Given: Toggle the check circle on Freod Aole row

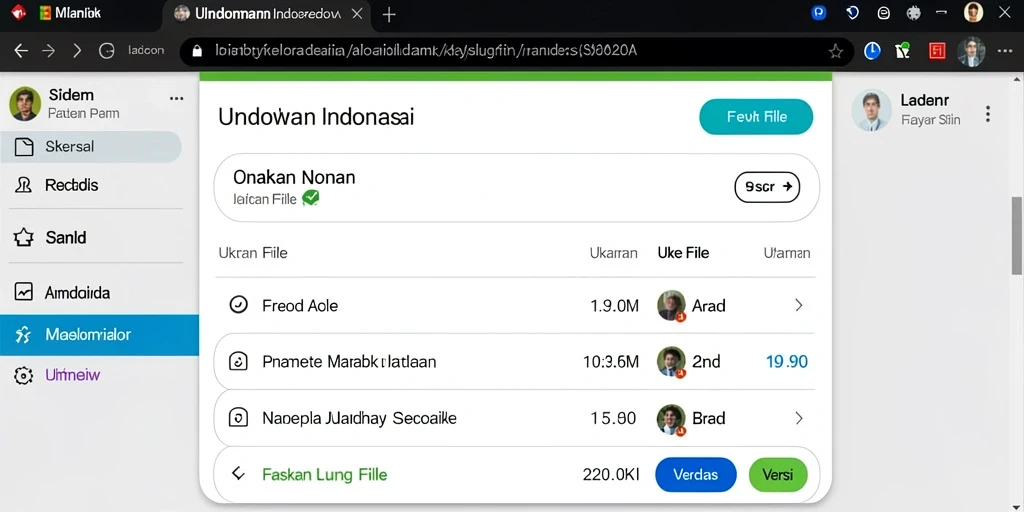Looking at the screenshot, I should point(239,305).
